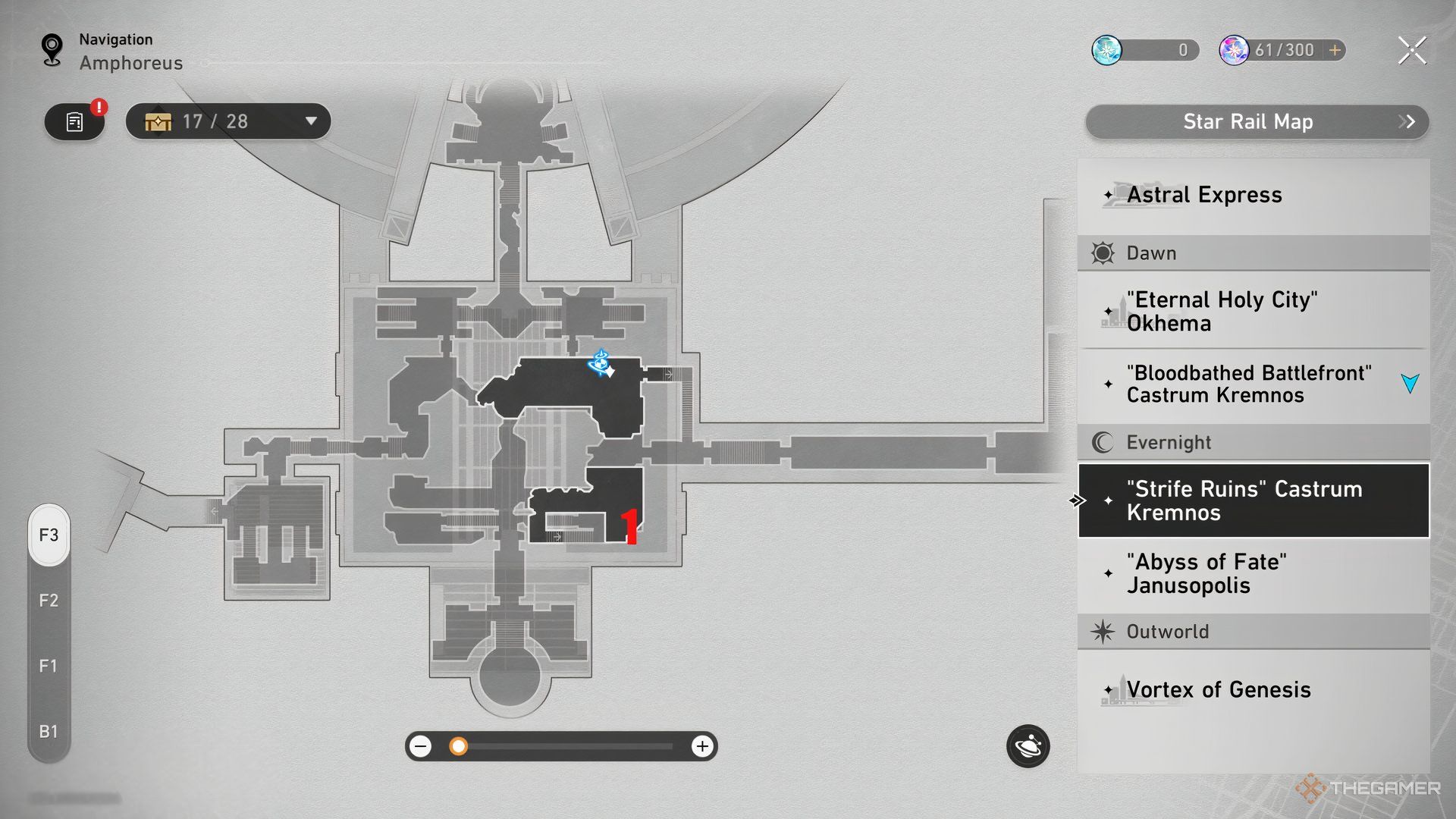Viewport: 1456px width, 819px height.
Task: Toggle visibility of F2 floor layer
Action: (48, 599)
